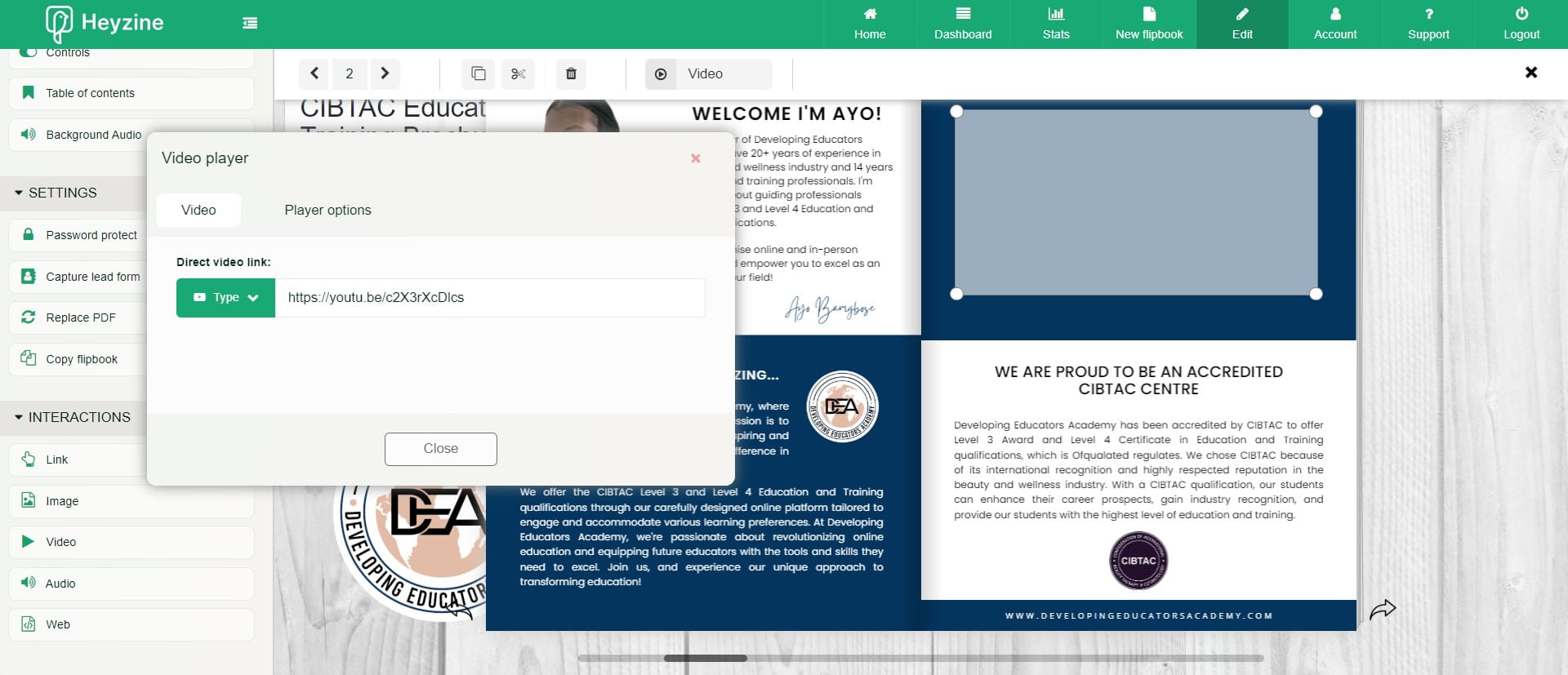Open the video Type dropdown

(225, 298)
